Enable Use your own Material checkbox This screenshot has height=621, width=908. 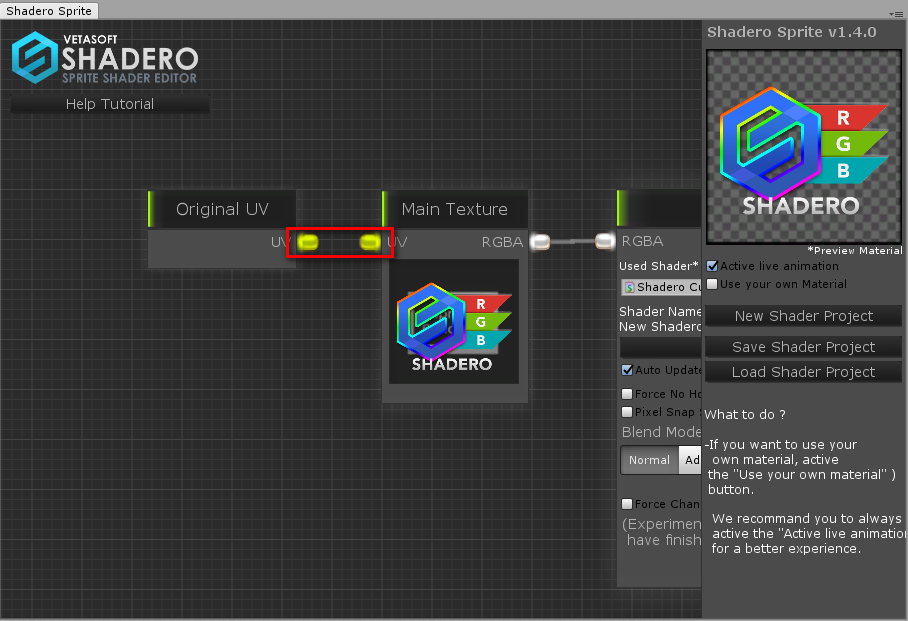pyautogui.click(x=712, y=284)
